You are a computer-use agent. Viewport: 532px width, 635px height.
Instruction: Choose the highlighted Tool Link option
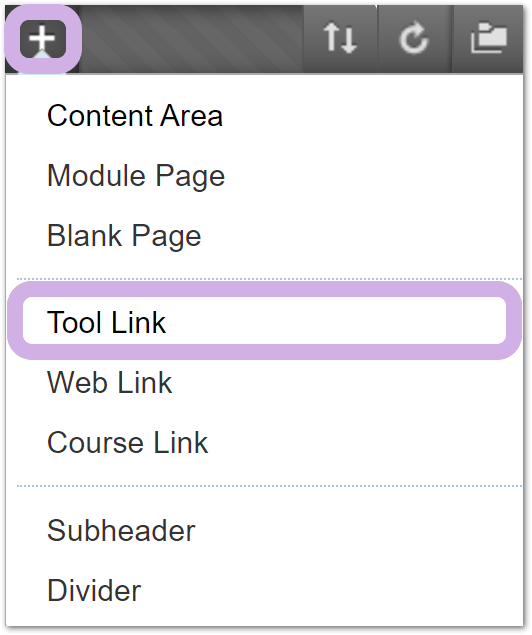tap(106, 322)
